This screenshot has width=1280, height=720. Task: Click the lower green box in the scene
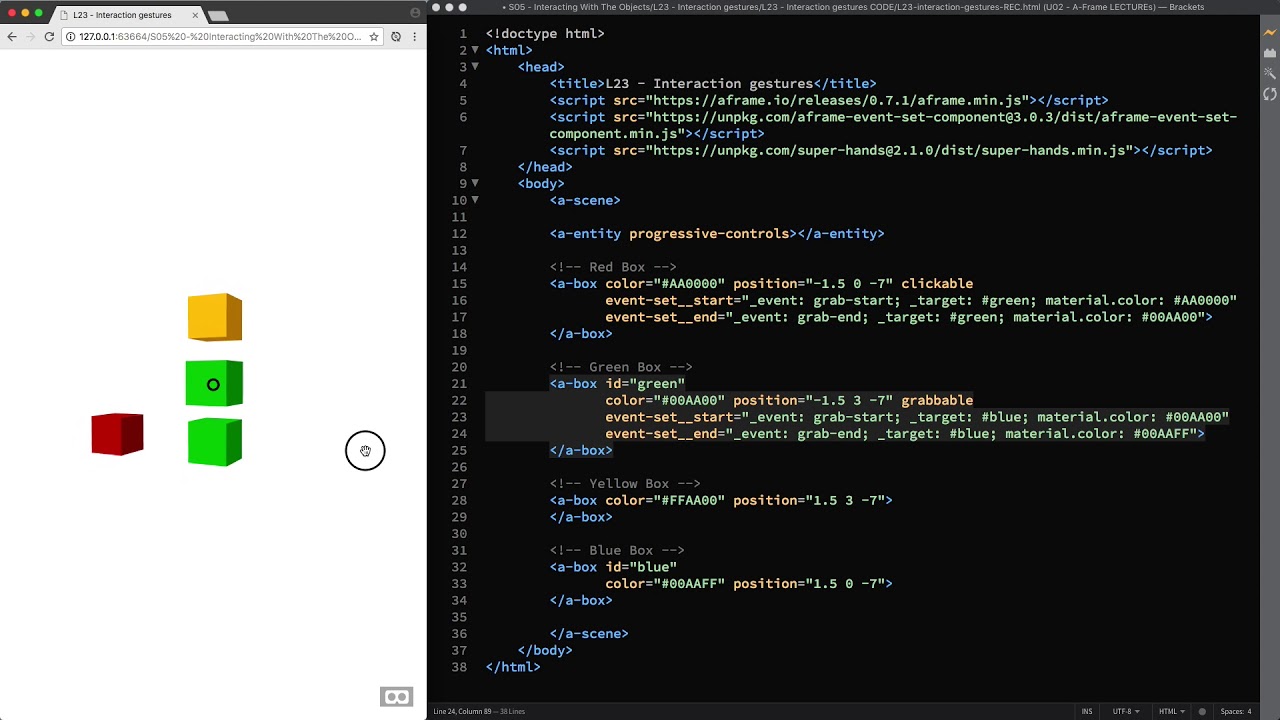point(215,442)
